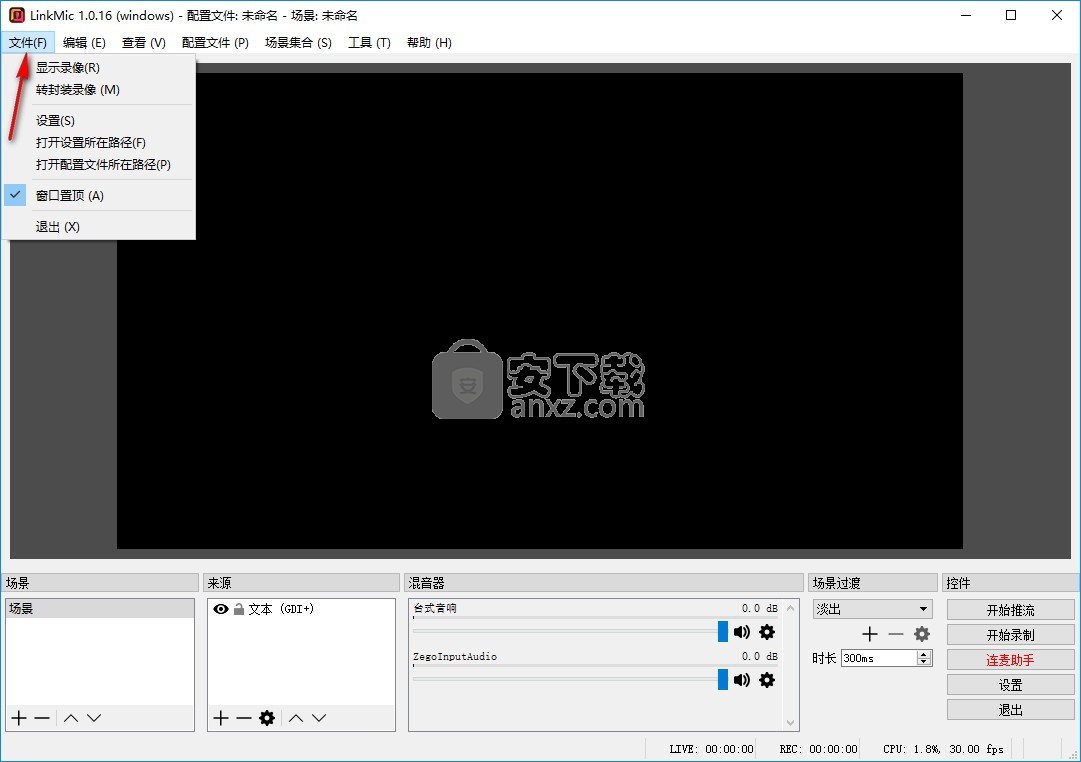Move the selected source up
This screenshot has height=762, width=1081.
297,718
